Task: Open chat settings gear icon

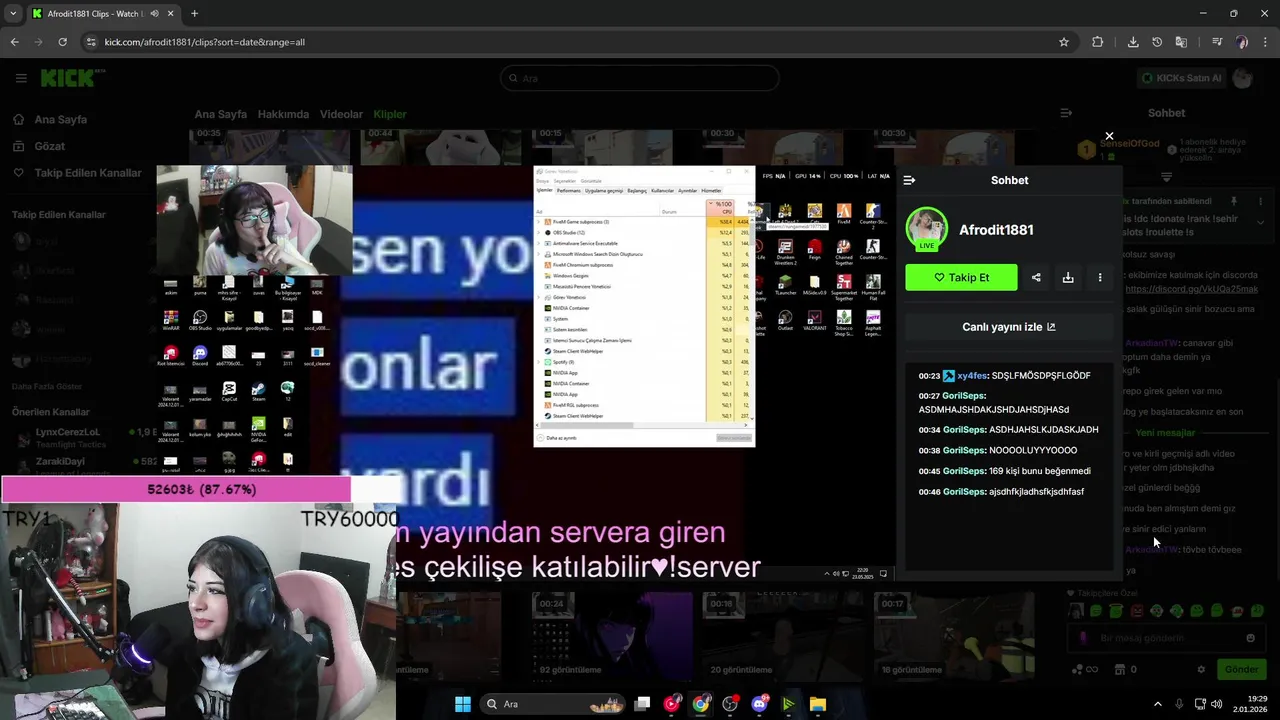Action: (x=1201, y=669)
